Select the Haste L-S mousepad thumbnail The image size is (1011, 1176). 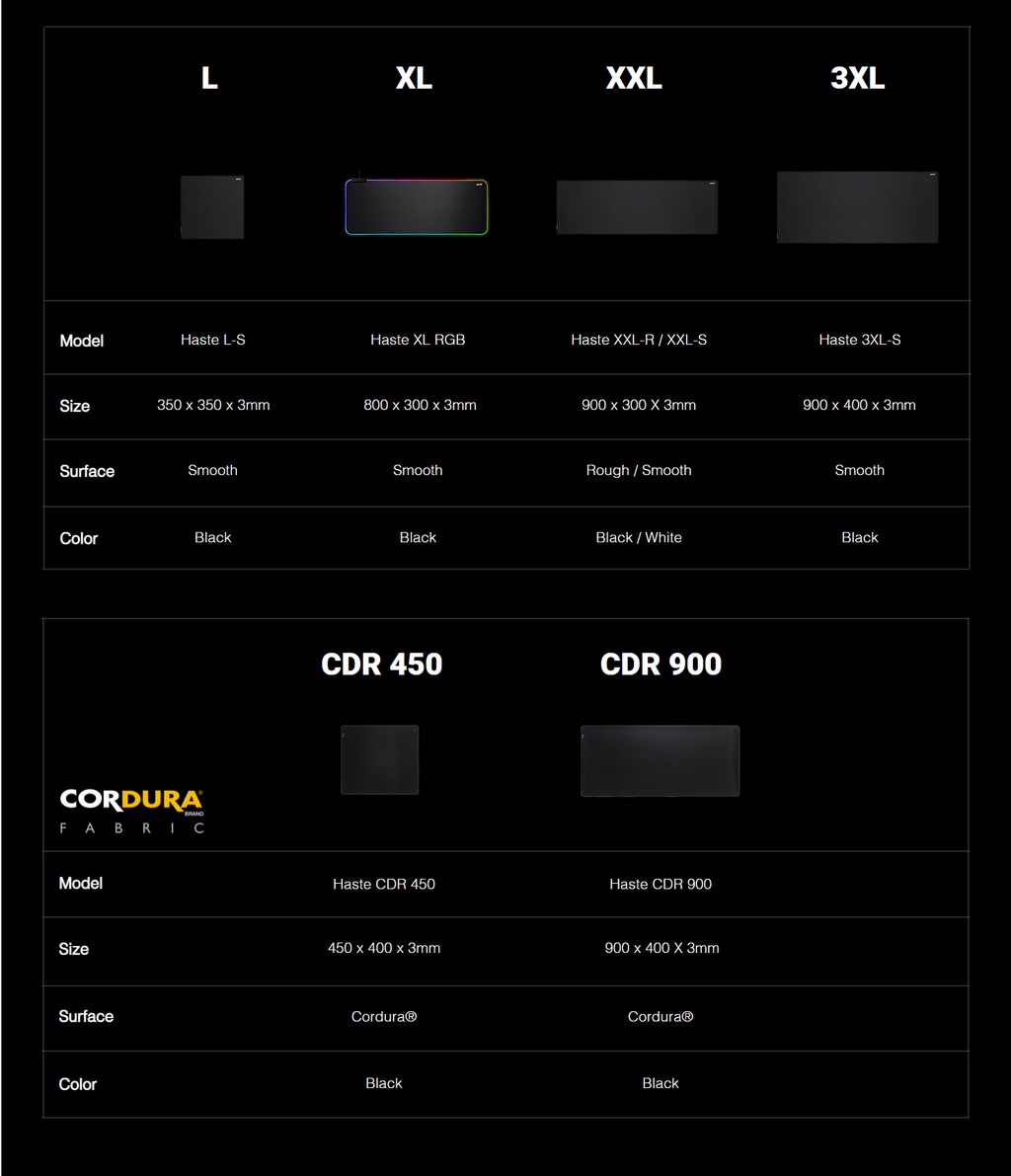coord(211,207)
